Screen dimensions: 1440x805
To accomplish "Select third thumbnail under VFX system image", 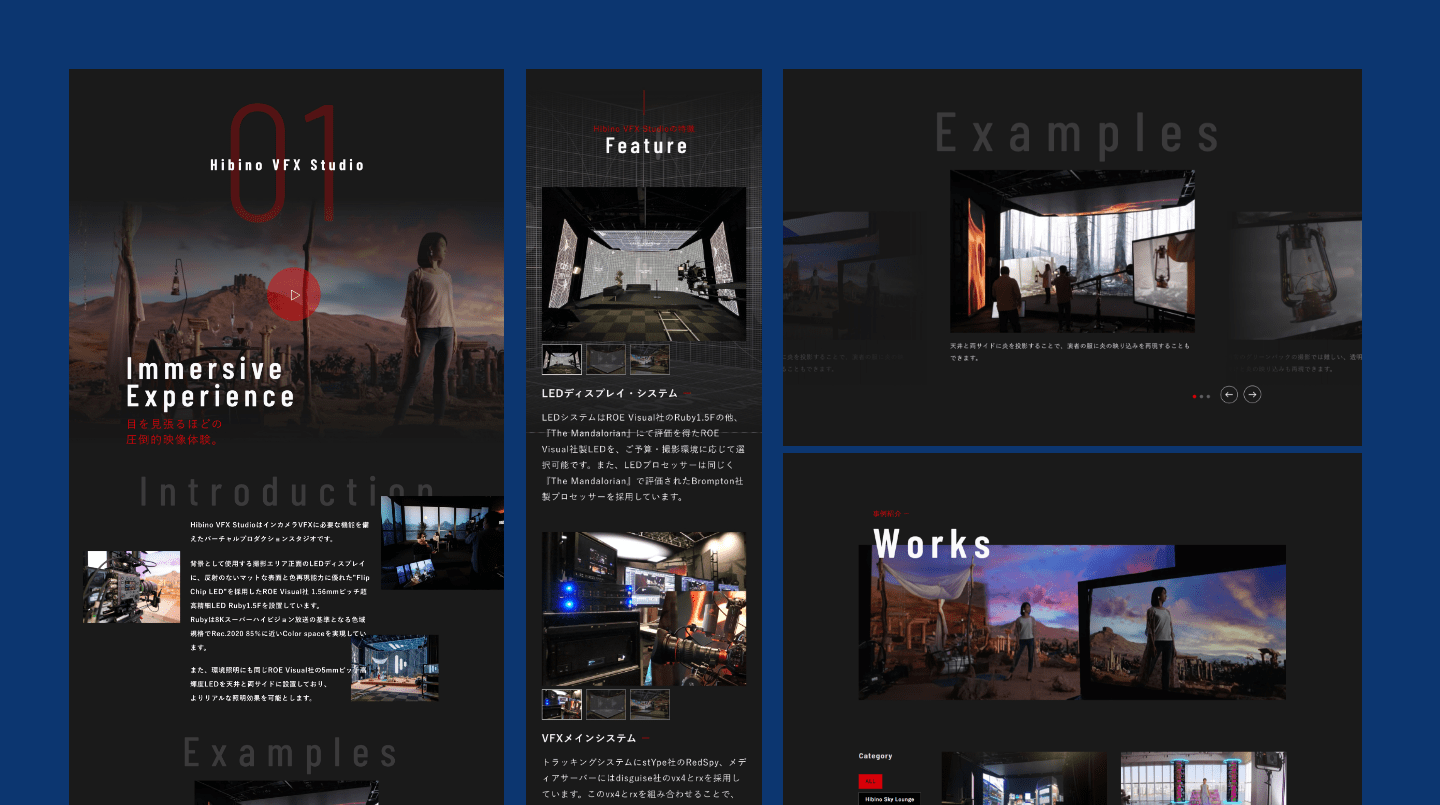I will (649, 704).
